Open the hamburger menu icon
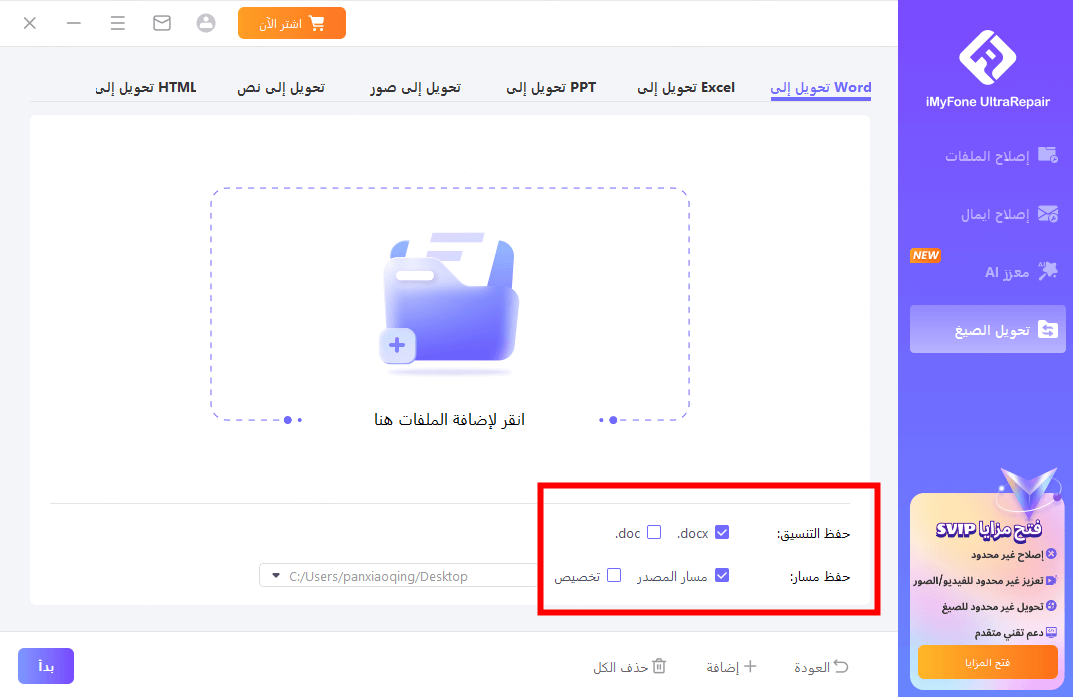This screenshot has width=1073, height=697. coord(118,23)
